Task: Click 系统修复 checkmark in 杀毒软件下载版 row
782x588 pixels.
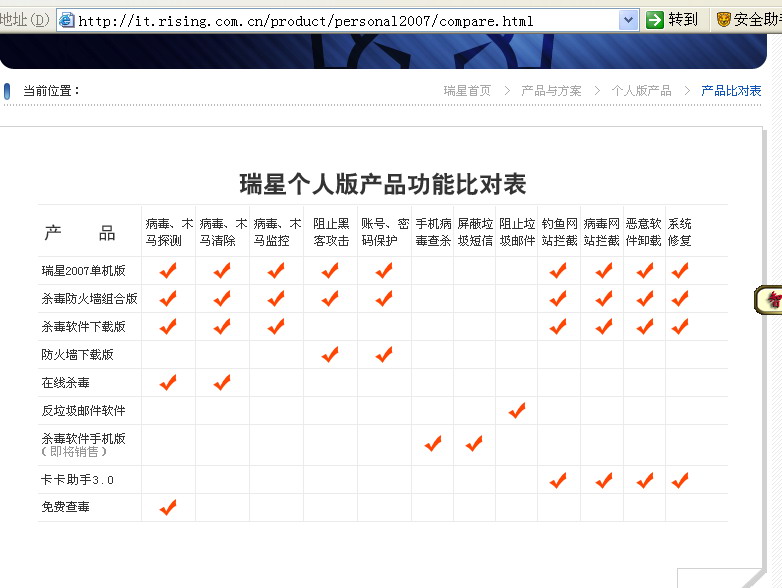Action: click(x=680, y=327)
